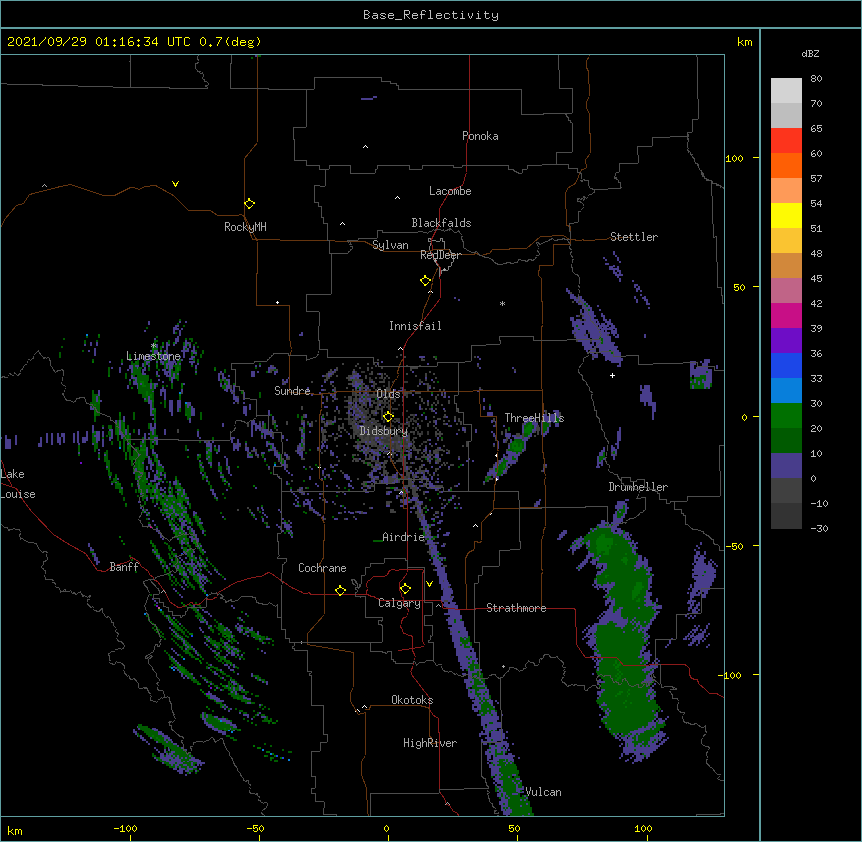Click the Innisfail city label

coord(415,326)
